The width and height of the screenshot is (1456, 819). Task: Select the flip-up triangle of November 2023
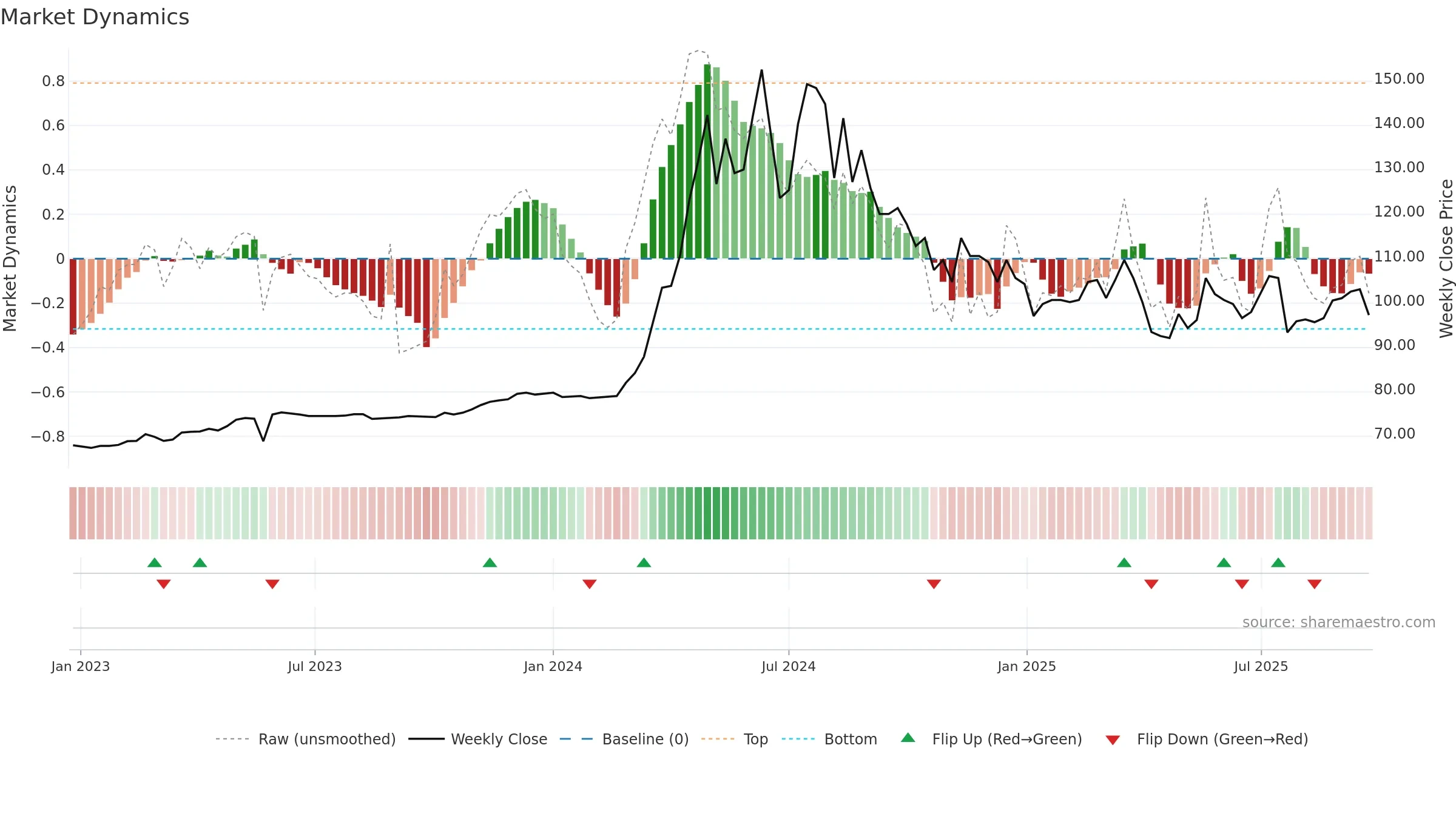(490, 562)
